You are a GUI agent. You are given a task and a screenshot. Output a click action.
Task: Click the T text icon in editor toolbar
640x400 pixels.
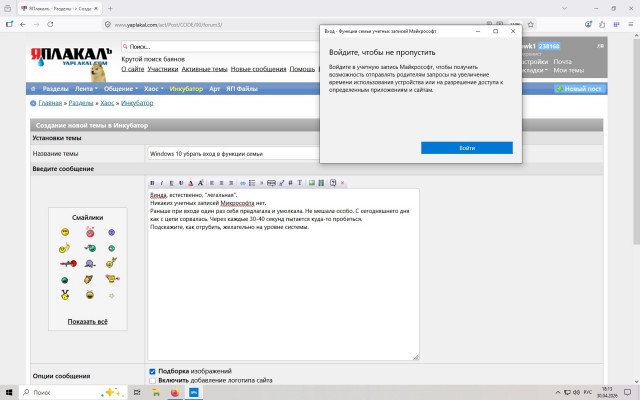pos(300,183)
